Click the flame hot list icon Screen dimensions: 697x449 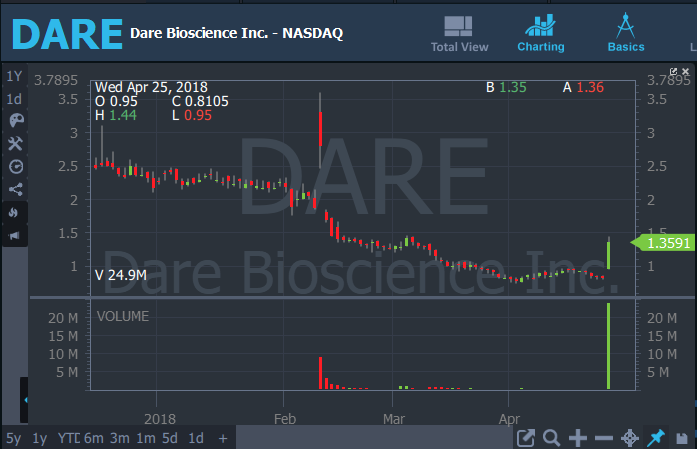(x=14, y=212)
